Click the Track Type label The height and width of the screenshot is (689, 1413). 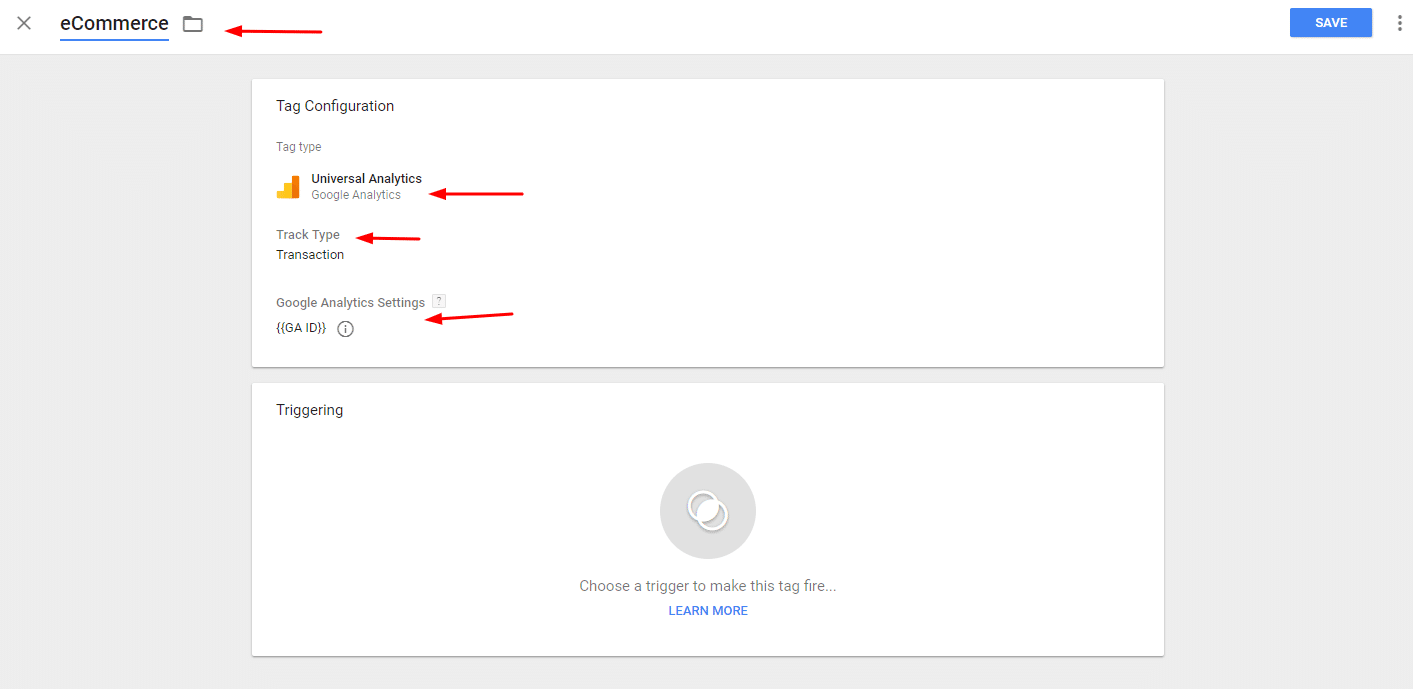(308, 235)
